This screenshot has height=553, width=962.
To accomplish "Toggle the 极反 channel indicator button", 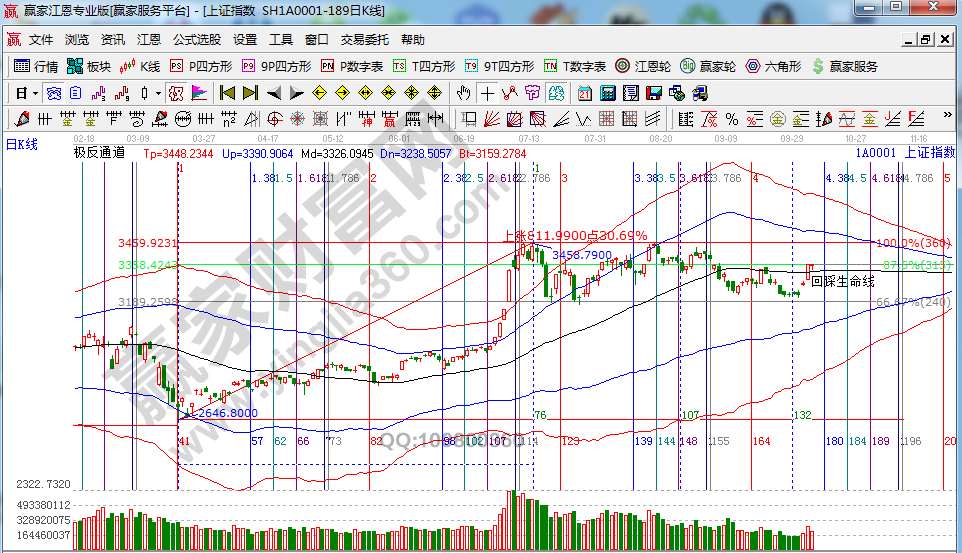I will pos(173,93).
